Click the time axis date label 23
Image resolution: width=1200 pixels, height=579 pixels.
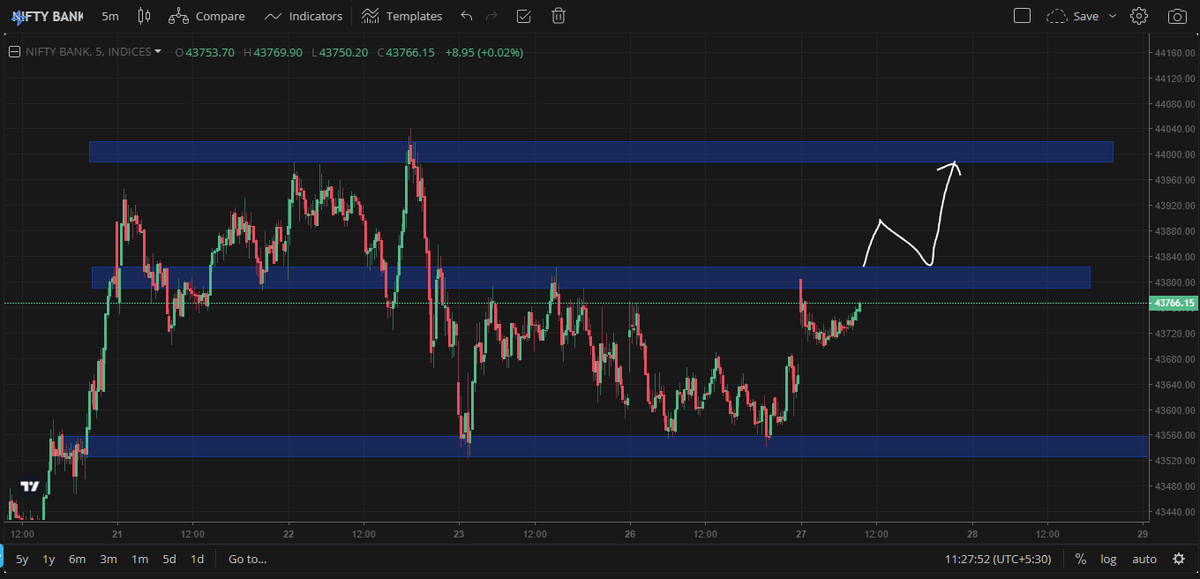pyautogui.click(x=458, y=535)
